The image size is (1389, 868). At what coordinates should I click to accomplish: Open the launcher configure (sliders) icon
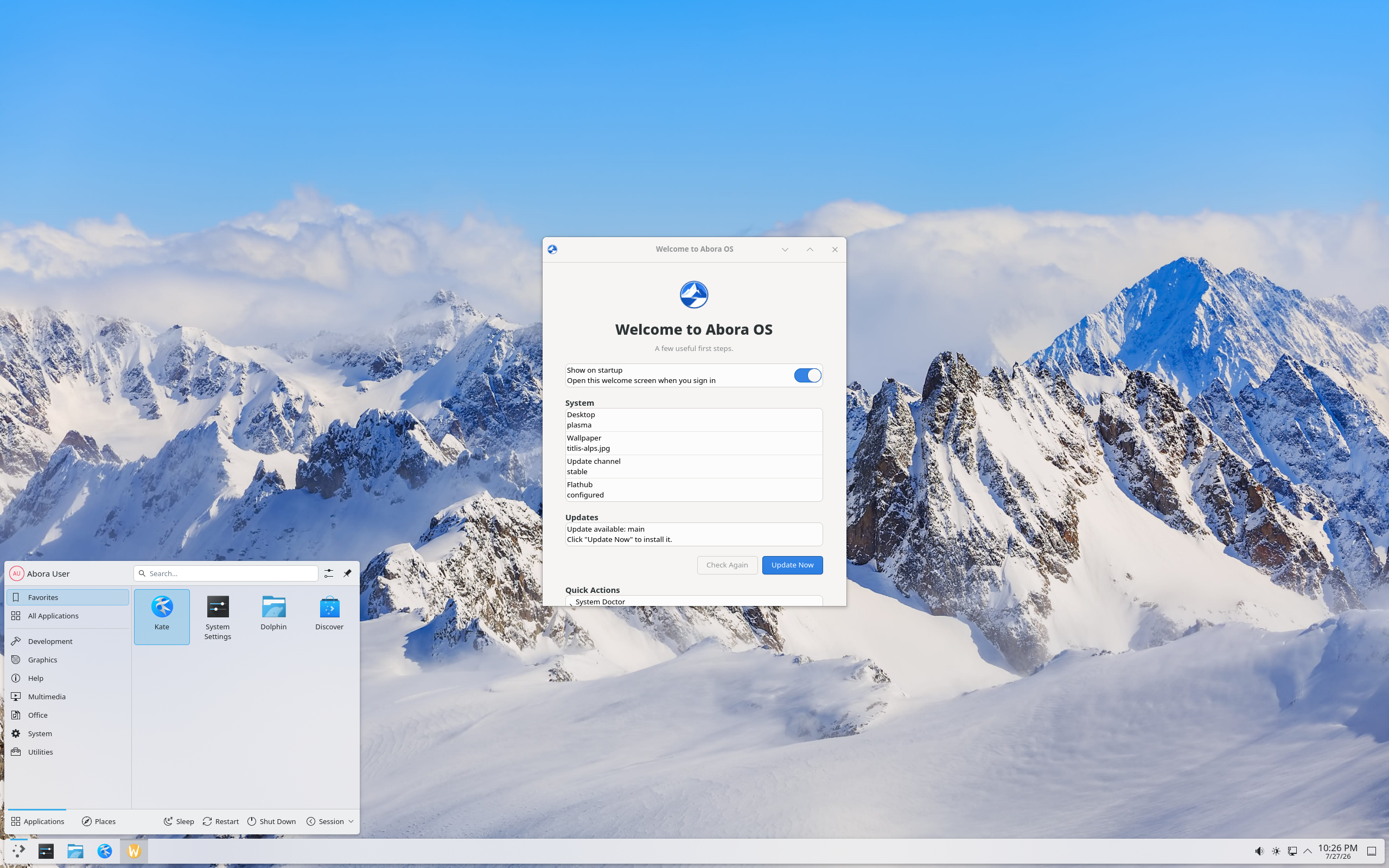pos(328,573)
